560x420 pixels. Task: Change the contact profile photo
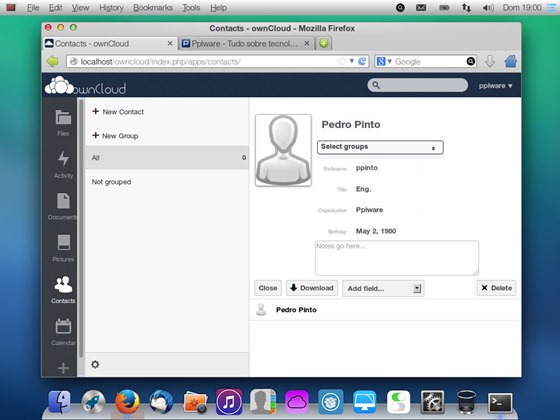pyautogui.click(x=283, y=150)
